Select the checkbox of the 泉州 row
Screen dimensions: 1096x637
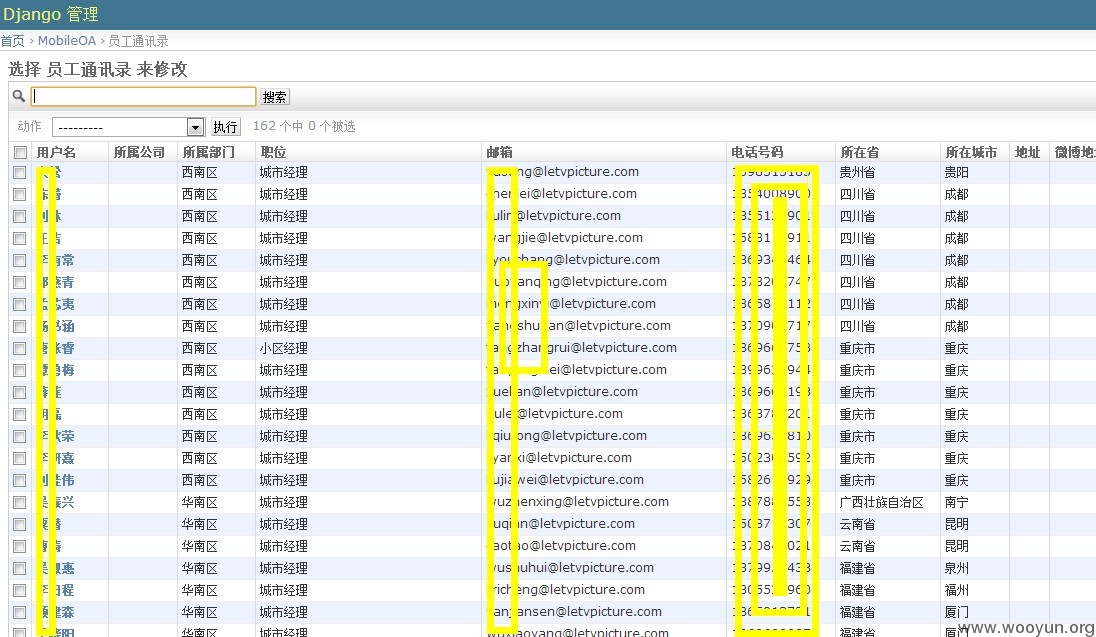click(20, 568)
